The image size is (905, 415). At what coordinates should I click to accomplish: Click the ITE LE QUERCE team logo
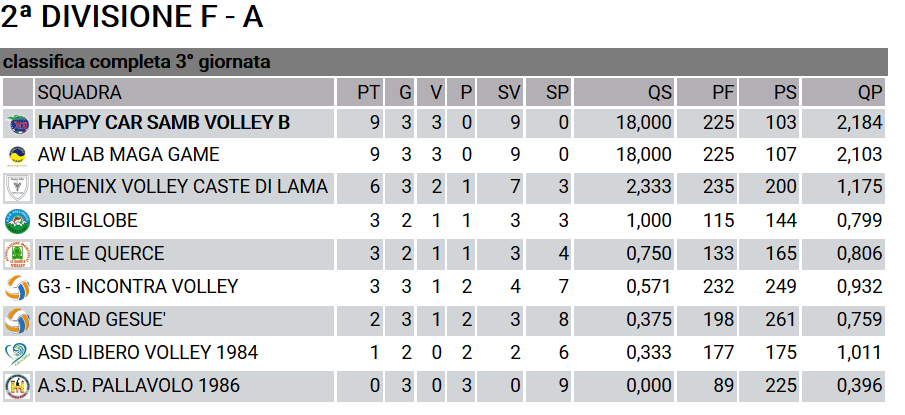point(17,254)
